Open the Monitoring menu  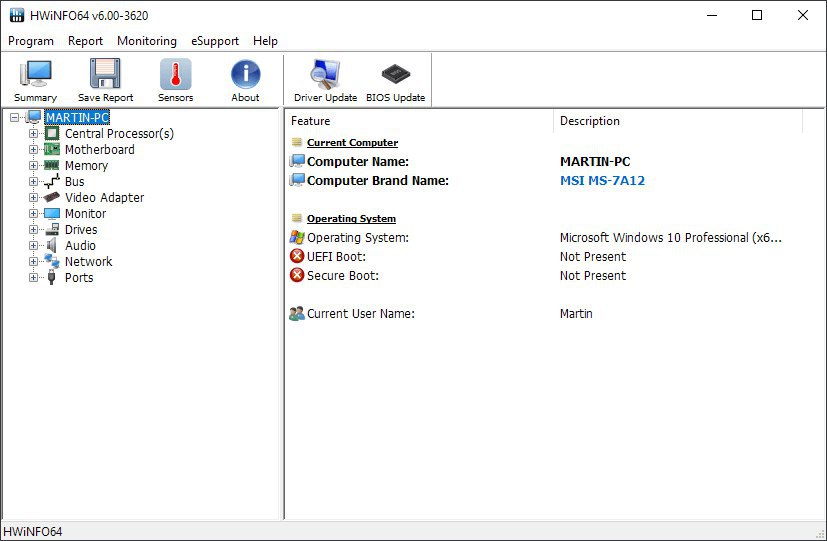147,41
